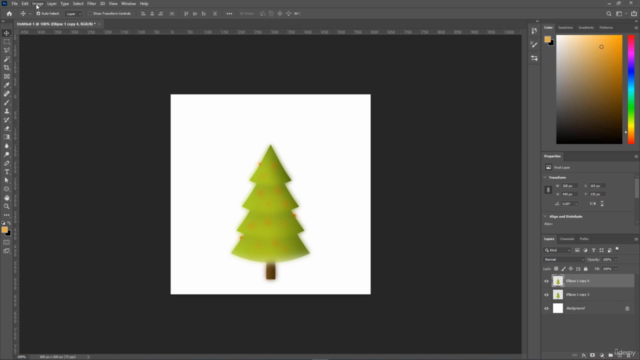The height and width of the screenshot is (360, 640).
Task: Select the Move tool in the toolbox
Action: [7, 33]
